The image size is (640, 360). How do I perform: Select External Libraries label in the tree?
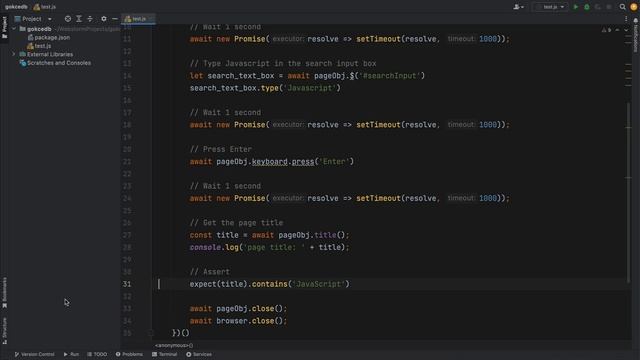pyautogui.click(x=50, y=54)
